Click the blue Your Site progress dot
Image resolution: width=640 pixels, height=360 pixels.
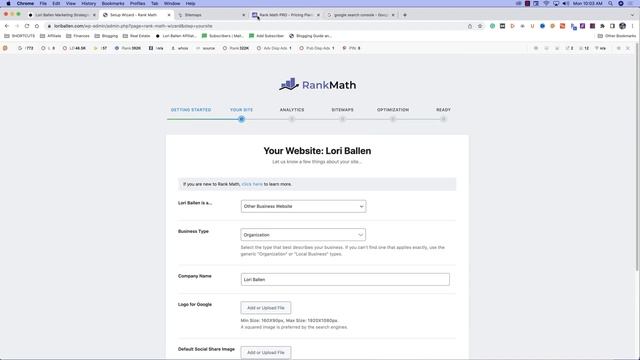[241, 119]
